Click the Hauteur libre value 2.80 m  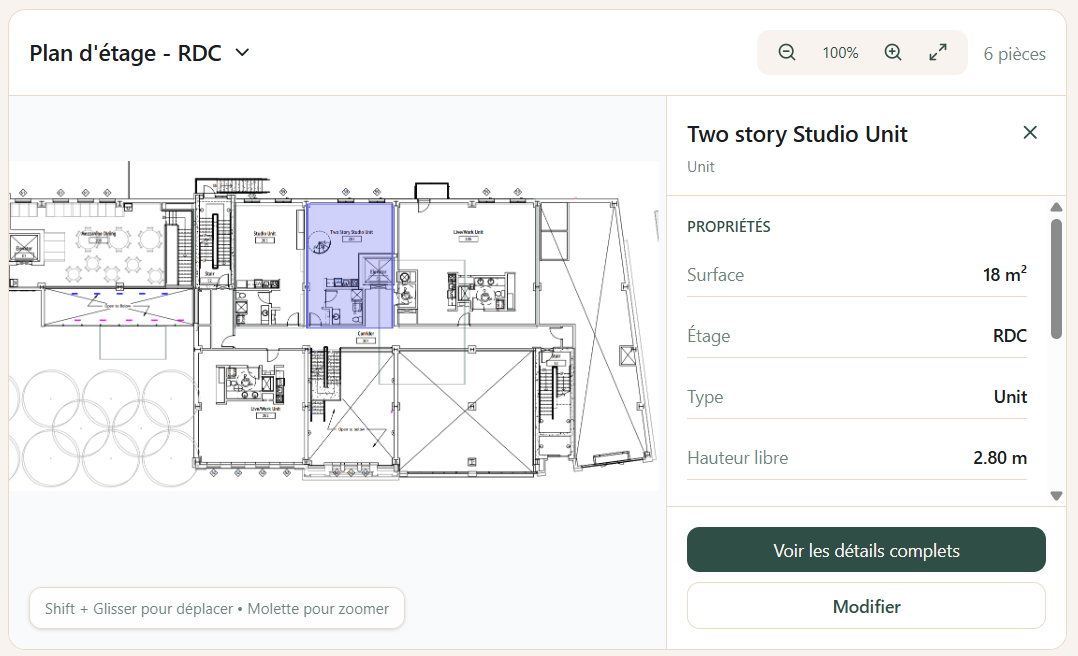[1000, 458]
